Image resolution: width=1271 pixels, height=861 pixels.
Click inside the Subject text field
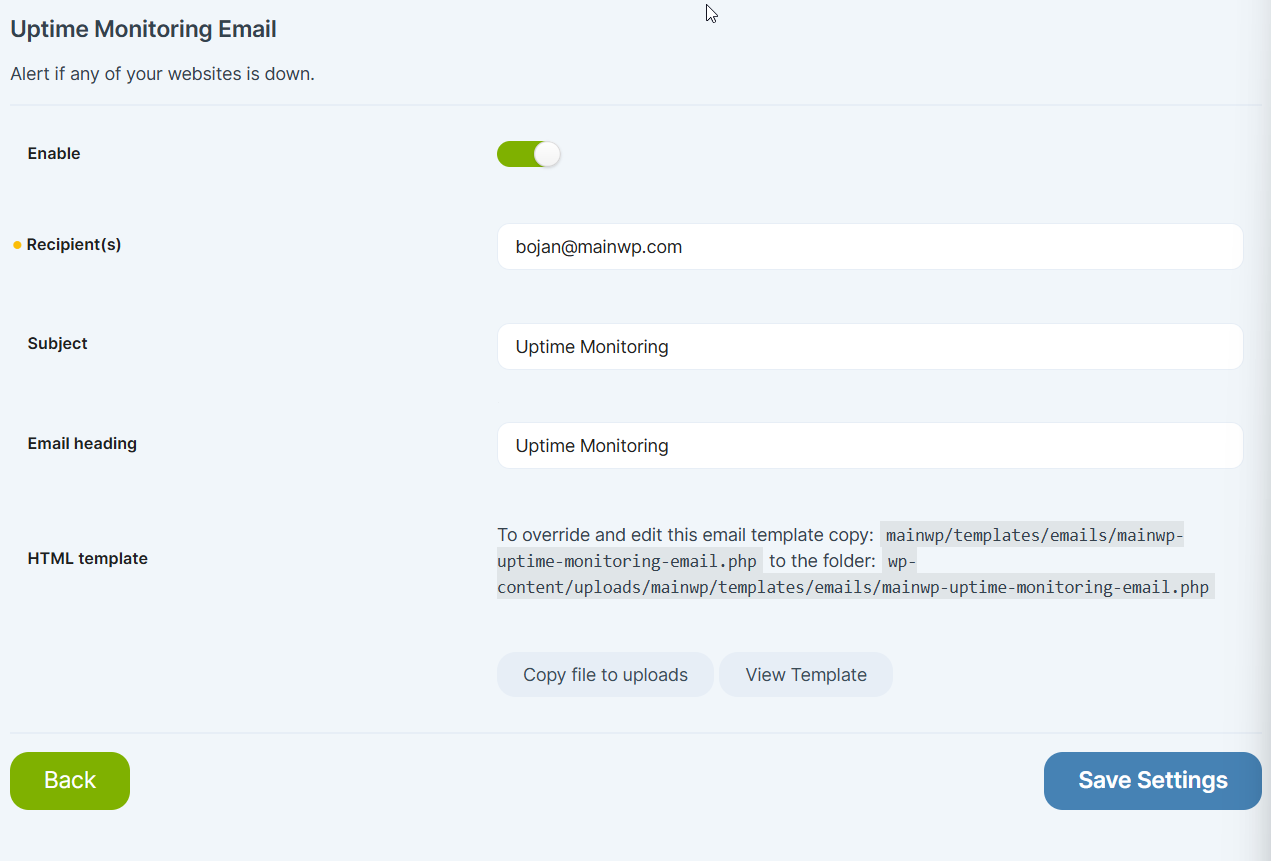click(869, 346)
